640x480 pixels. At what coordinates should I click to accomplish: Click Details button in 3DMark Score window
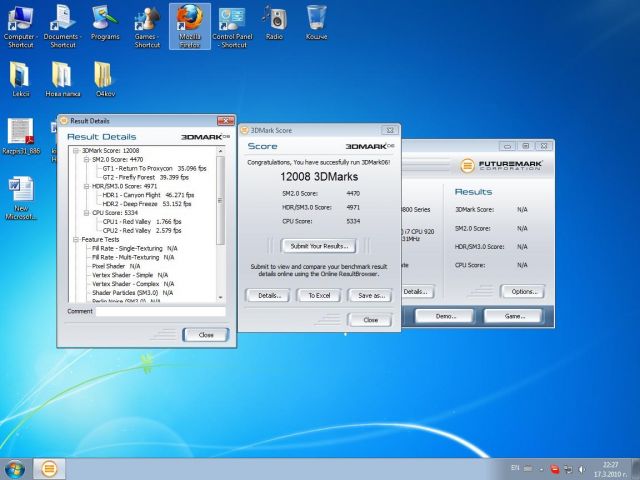click(x=268, y=296)
